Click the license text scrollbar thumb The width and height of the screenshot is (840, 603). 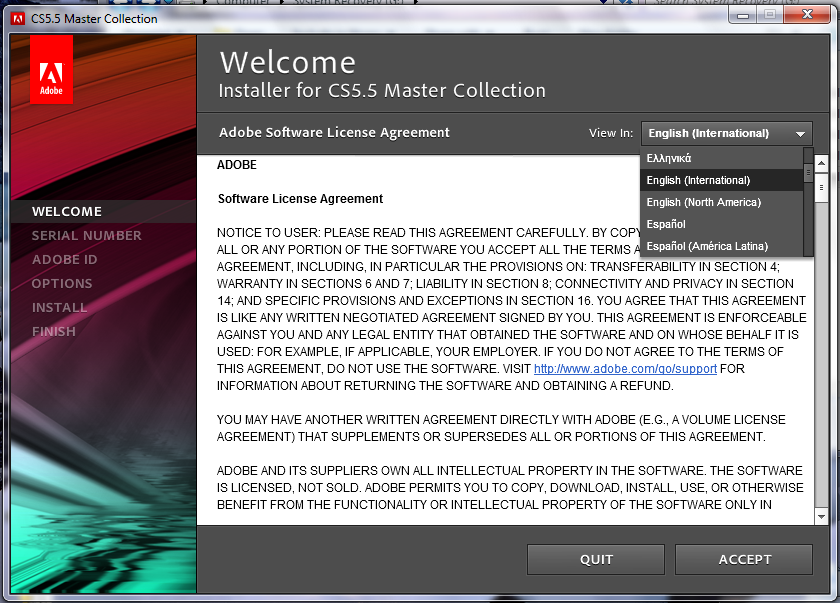click(x=821, y=187)
